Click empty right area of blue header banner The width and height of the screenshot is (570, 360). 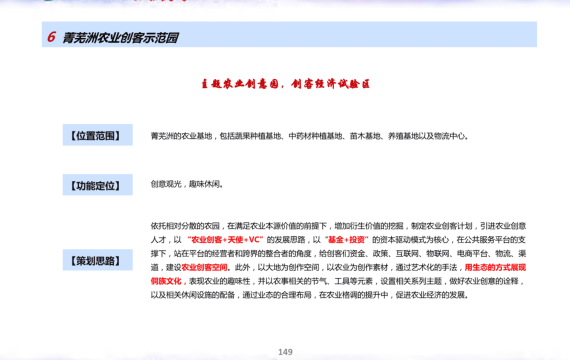400,34
